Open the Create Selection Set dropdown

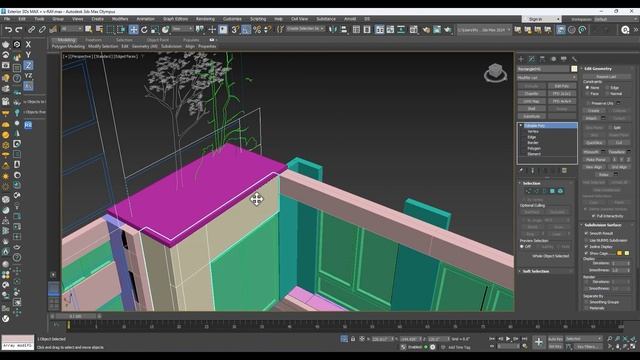(x=305, y=29)
